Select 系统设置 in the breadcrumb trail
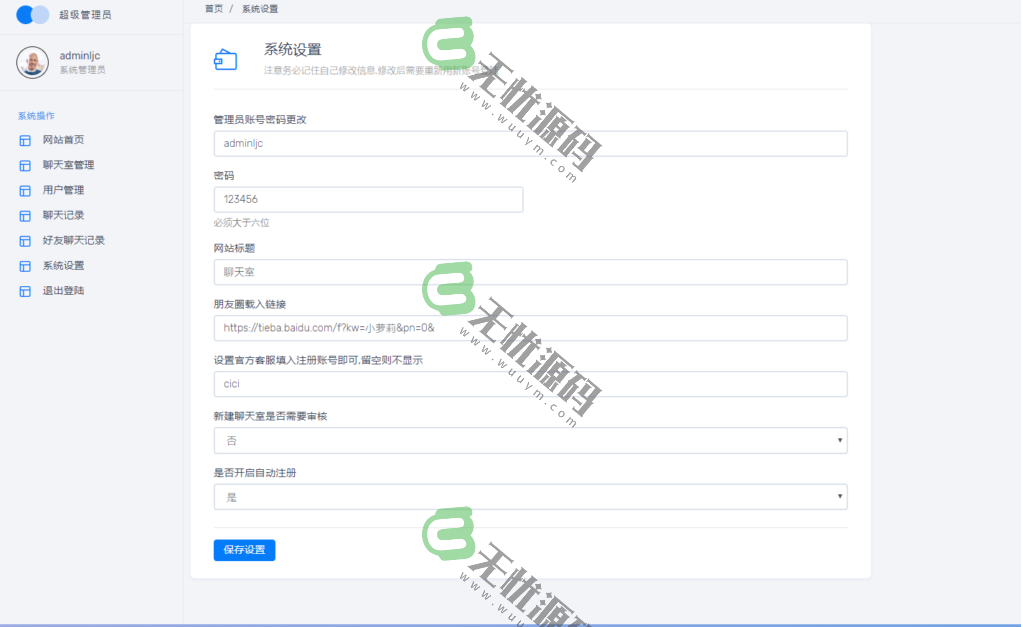Viewport: 1023px width, 627px height. [258, 8]
